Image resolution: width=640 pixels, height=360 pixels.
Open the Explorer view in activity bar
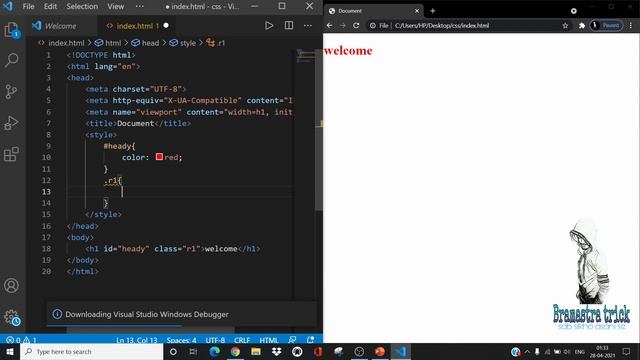11,30
